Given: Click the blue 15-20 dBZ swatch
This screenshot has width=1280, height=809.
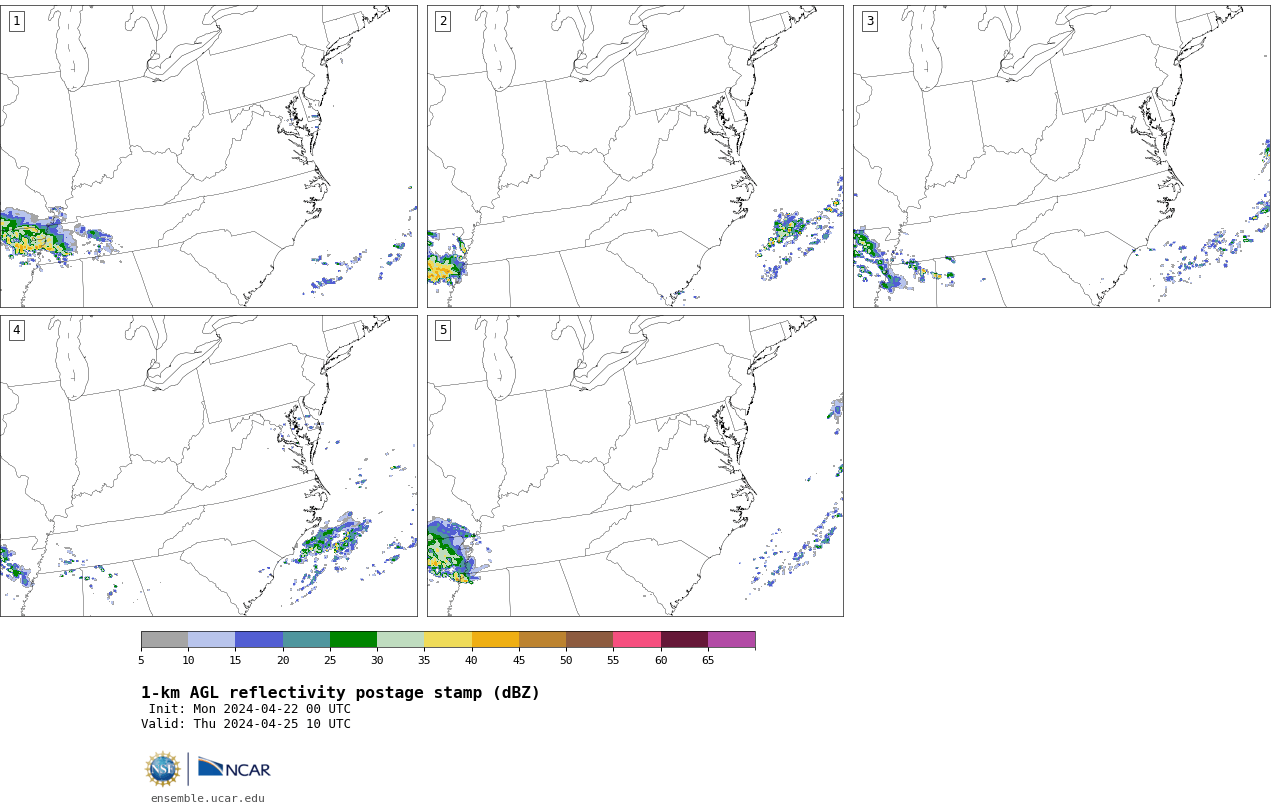Looking at the screenshot, I should pyautogui.click(x=259, y=640).
